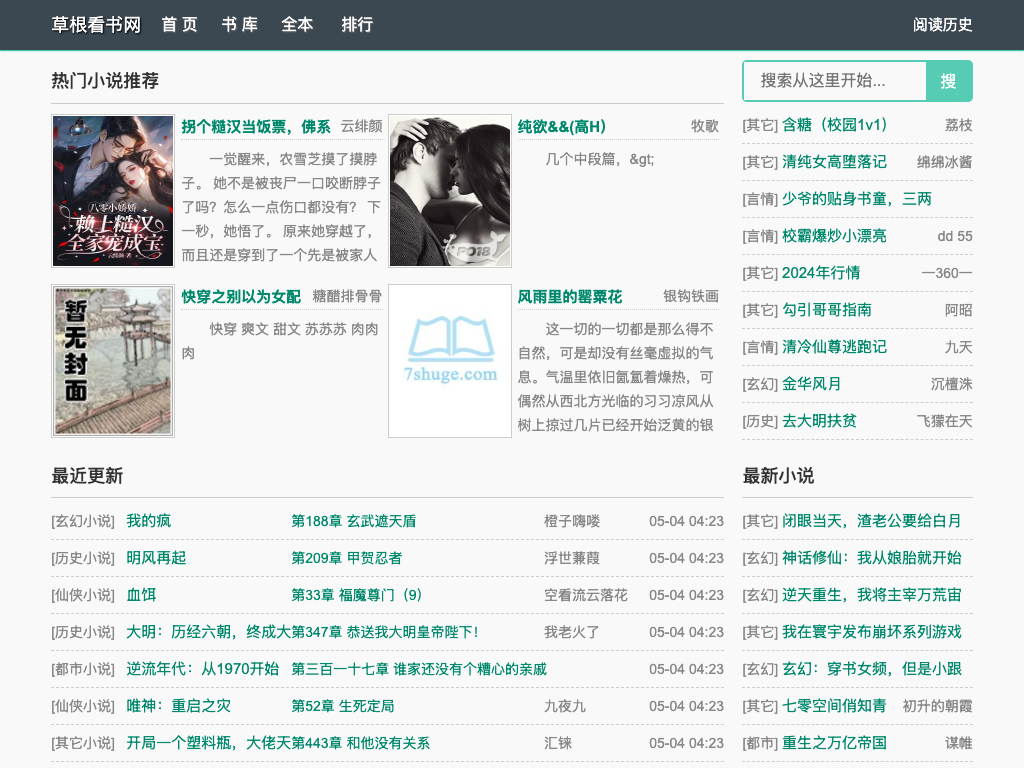Open the 排行 rankings page
Viewport: 1024px width, 768px height.
pos(357,25)
